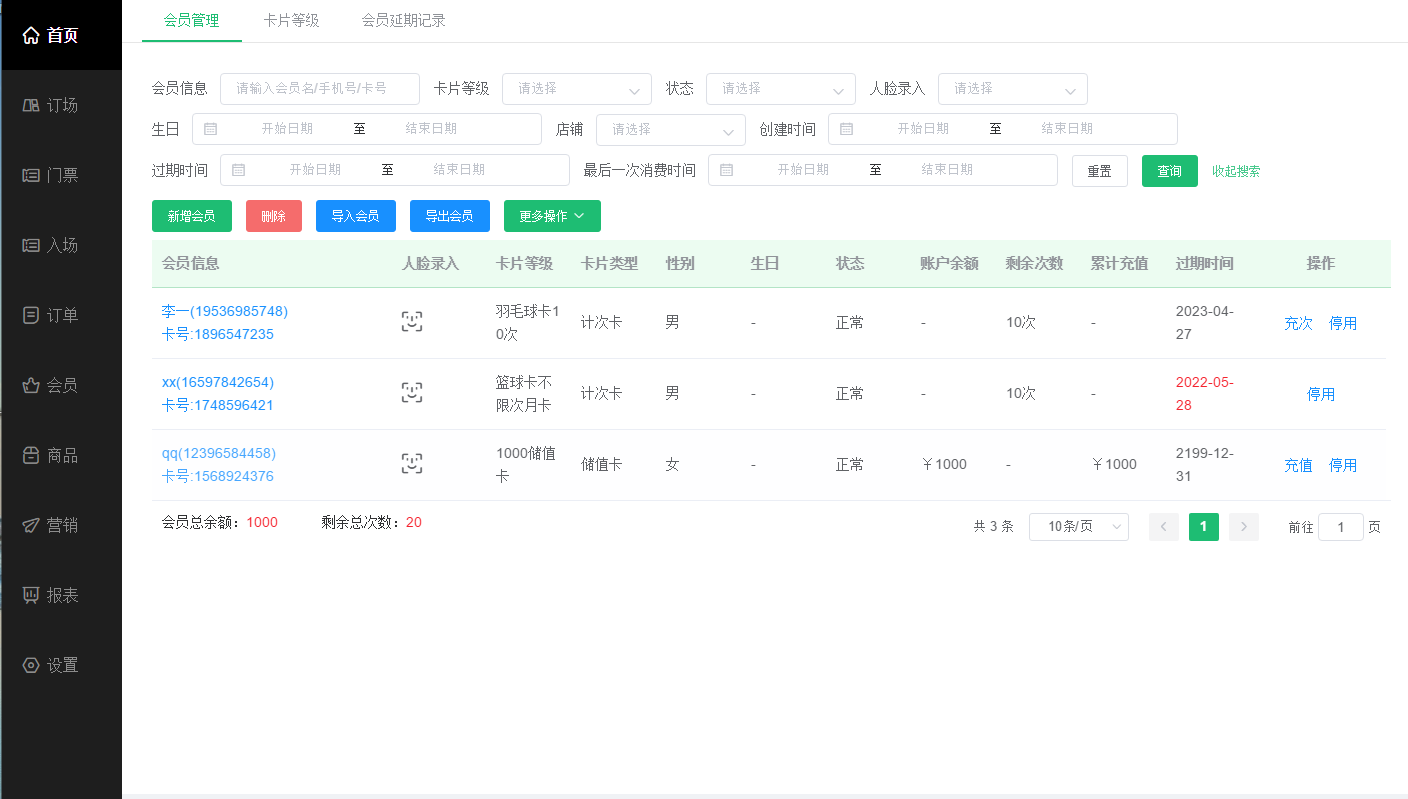Expand the 更多操作 menu

tap(551, 215)
